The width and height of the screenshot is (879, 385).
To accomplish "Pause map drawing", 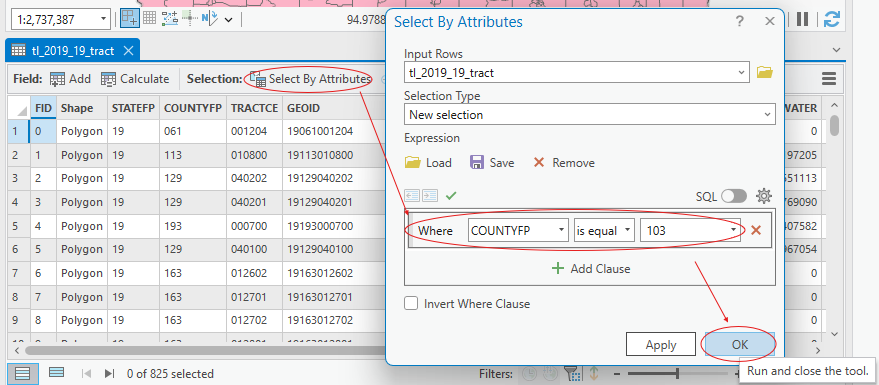I will point(803,20).
